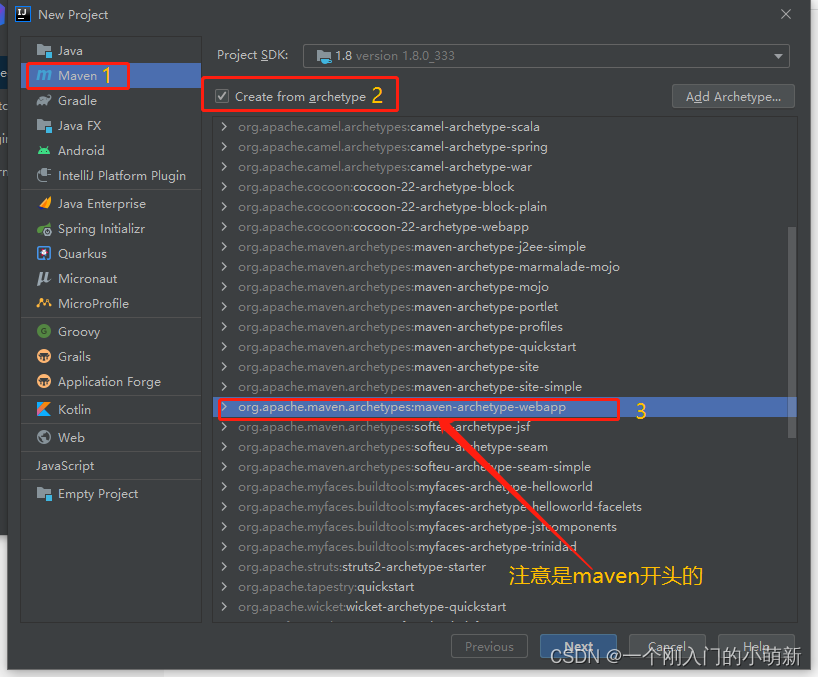Select maven-archetype-portlet row
Image resolution: width=818 pixels, height=677 pixels.
click(x=504, y=307)
